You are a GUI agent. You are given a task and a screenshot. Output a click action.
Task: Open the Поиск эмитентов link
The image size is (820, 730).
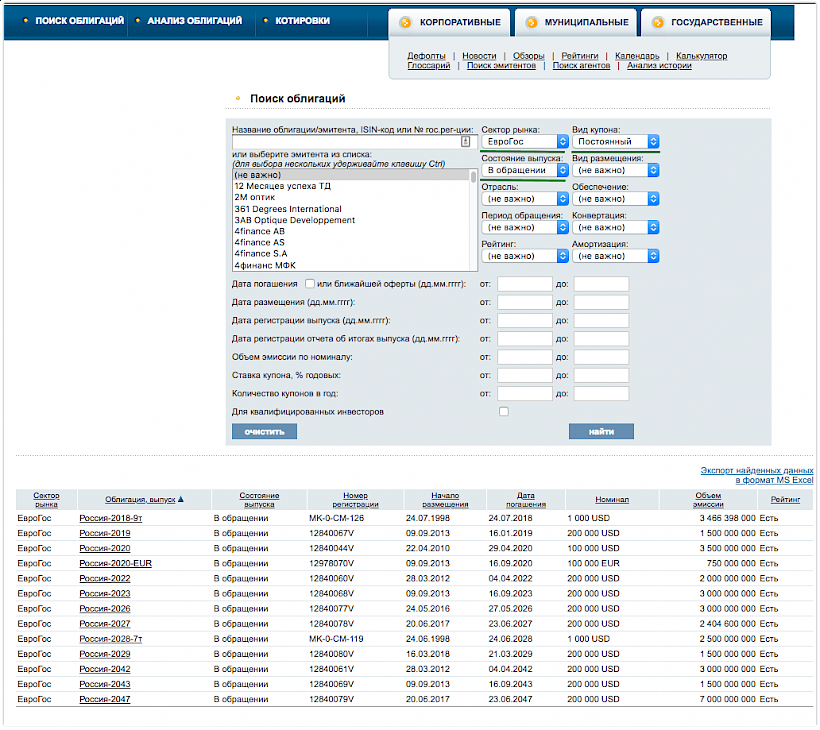point(501,65)
